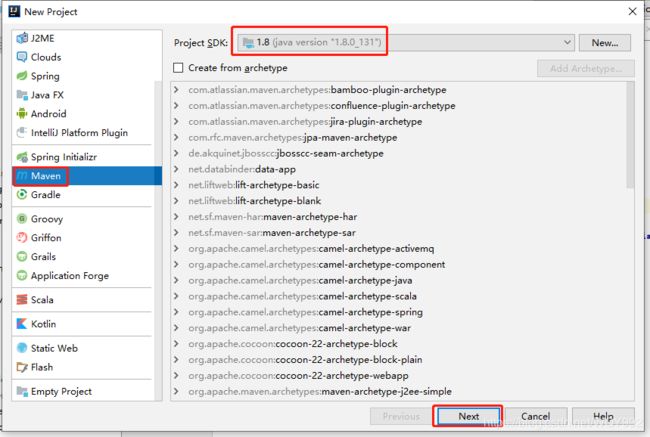Click the project type list scrollbar
This screenshot has width=650, height=437.
pos(158,240)
